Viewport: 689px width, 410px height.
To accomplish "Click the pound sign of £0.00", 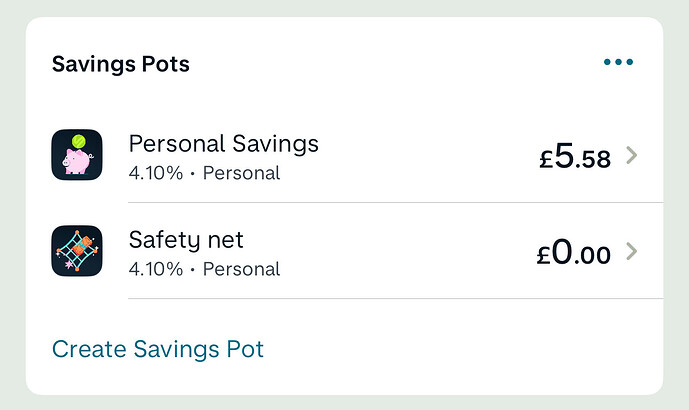I will tap(544, 256).
